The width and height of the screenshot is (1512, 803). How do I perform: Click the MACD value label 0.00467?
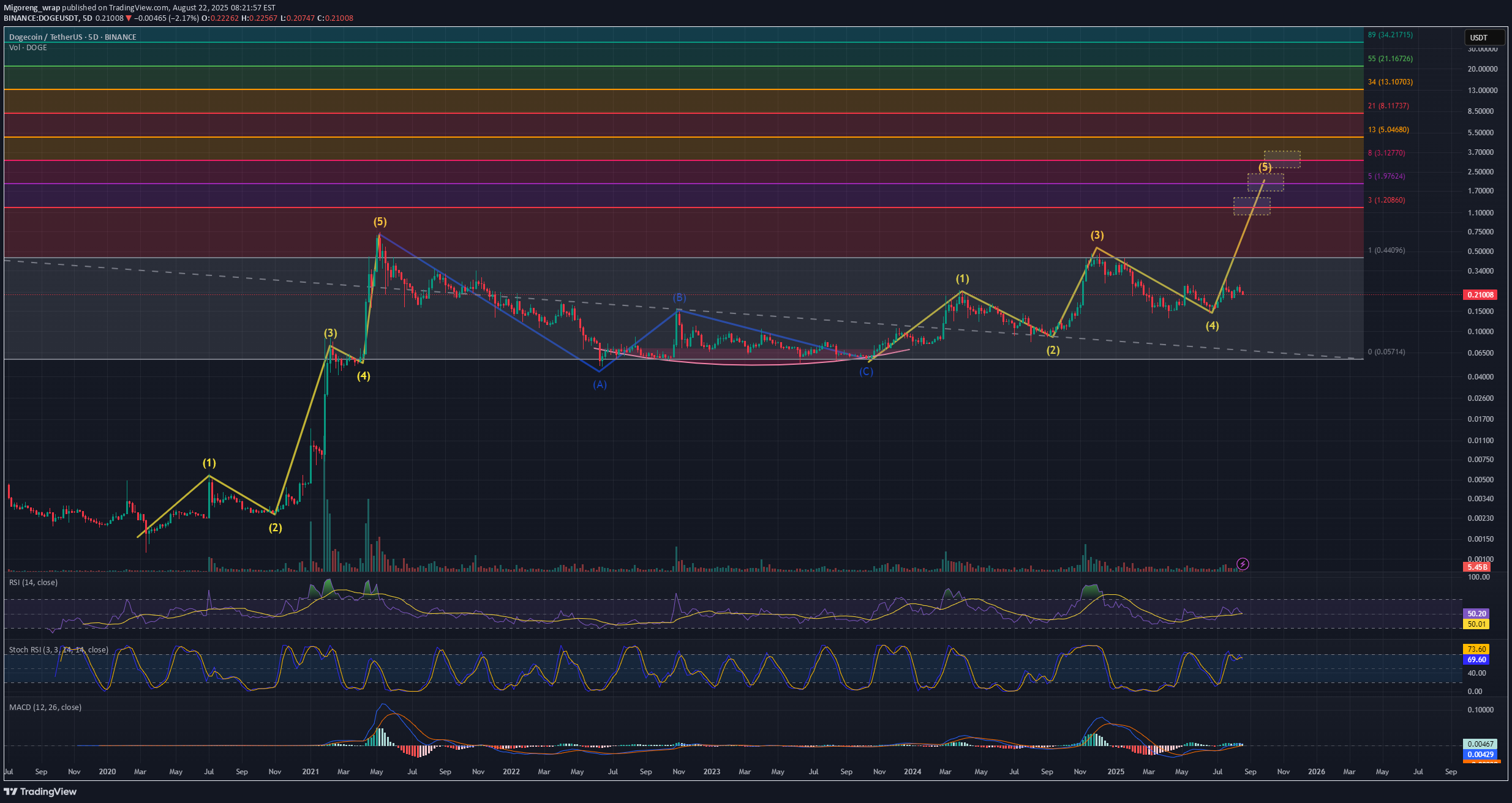click(x=1480, y=744)
